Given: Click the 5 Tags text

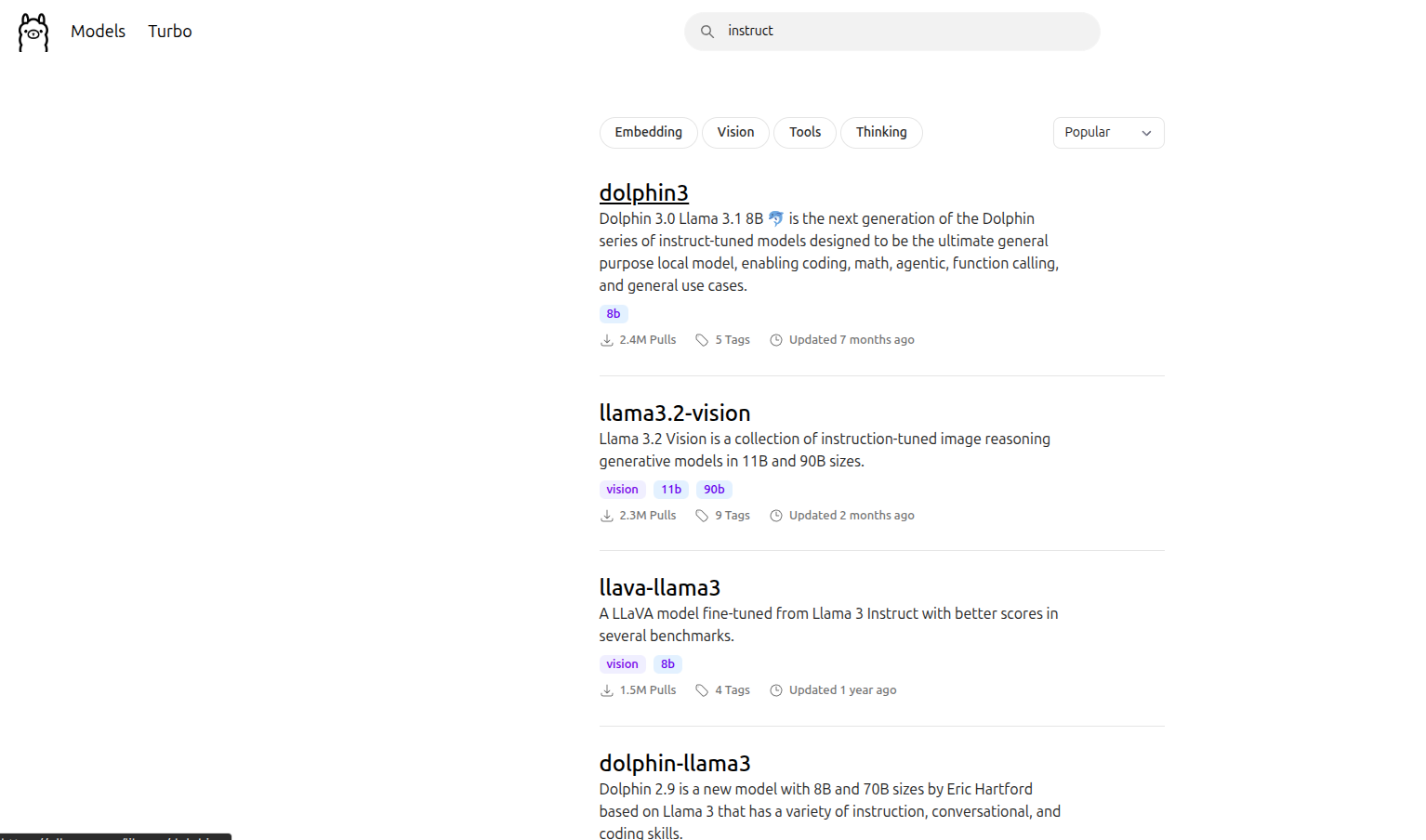Looking at the screenshot, I should coord(733,340).
